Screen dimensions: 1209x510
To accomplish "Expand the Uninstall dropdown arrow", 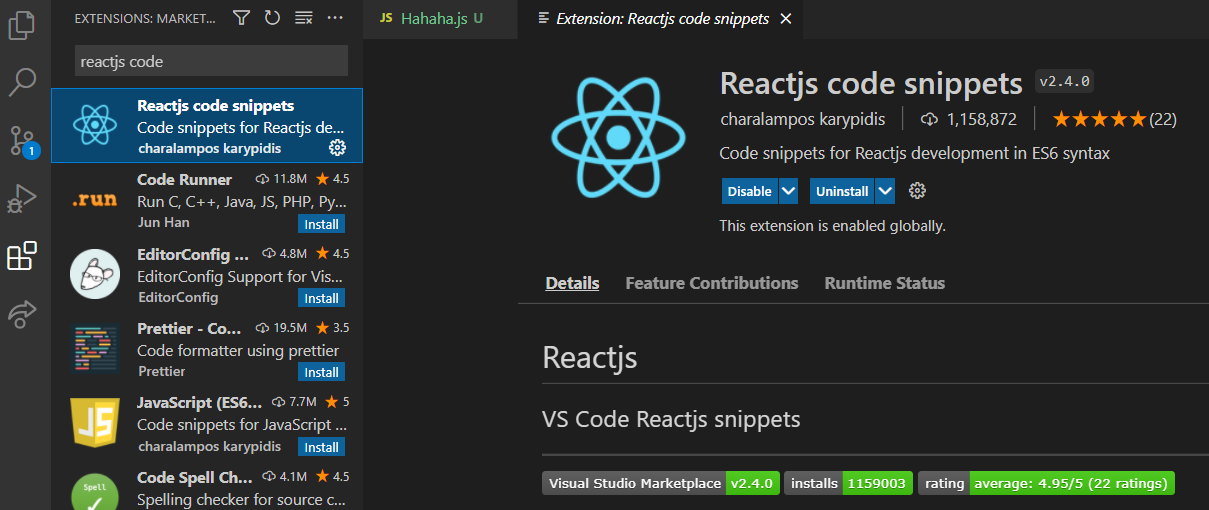I will point(885,191).
